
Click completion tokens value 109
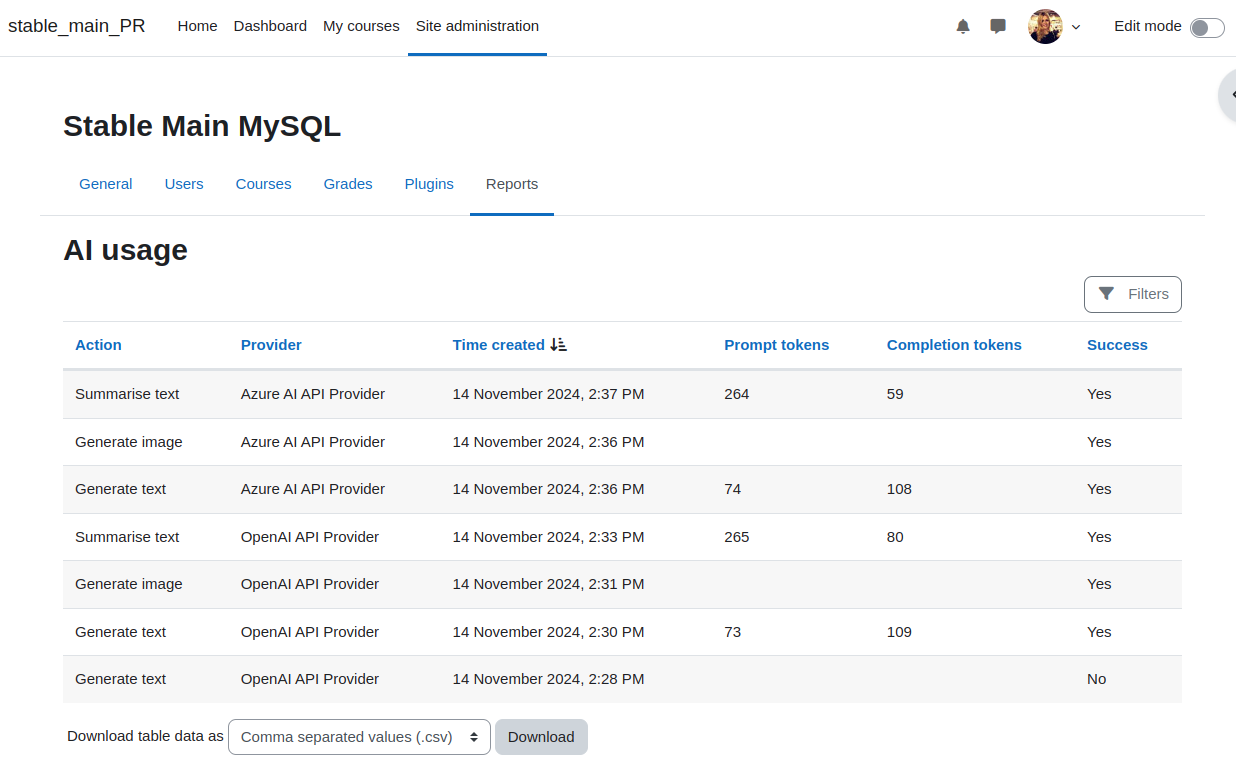pyautogui.click(x=899, y=632)
